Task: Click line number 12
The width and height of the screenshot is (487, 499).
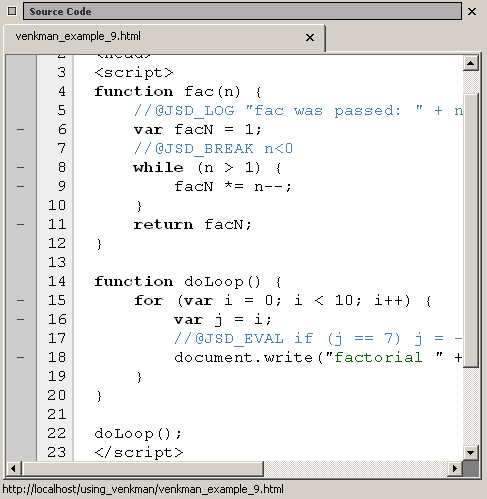Action: 57,243
